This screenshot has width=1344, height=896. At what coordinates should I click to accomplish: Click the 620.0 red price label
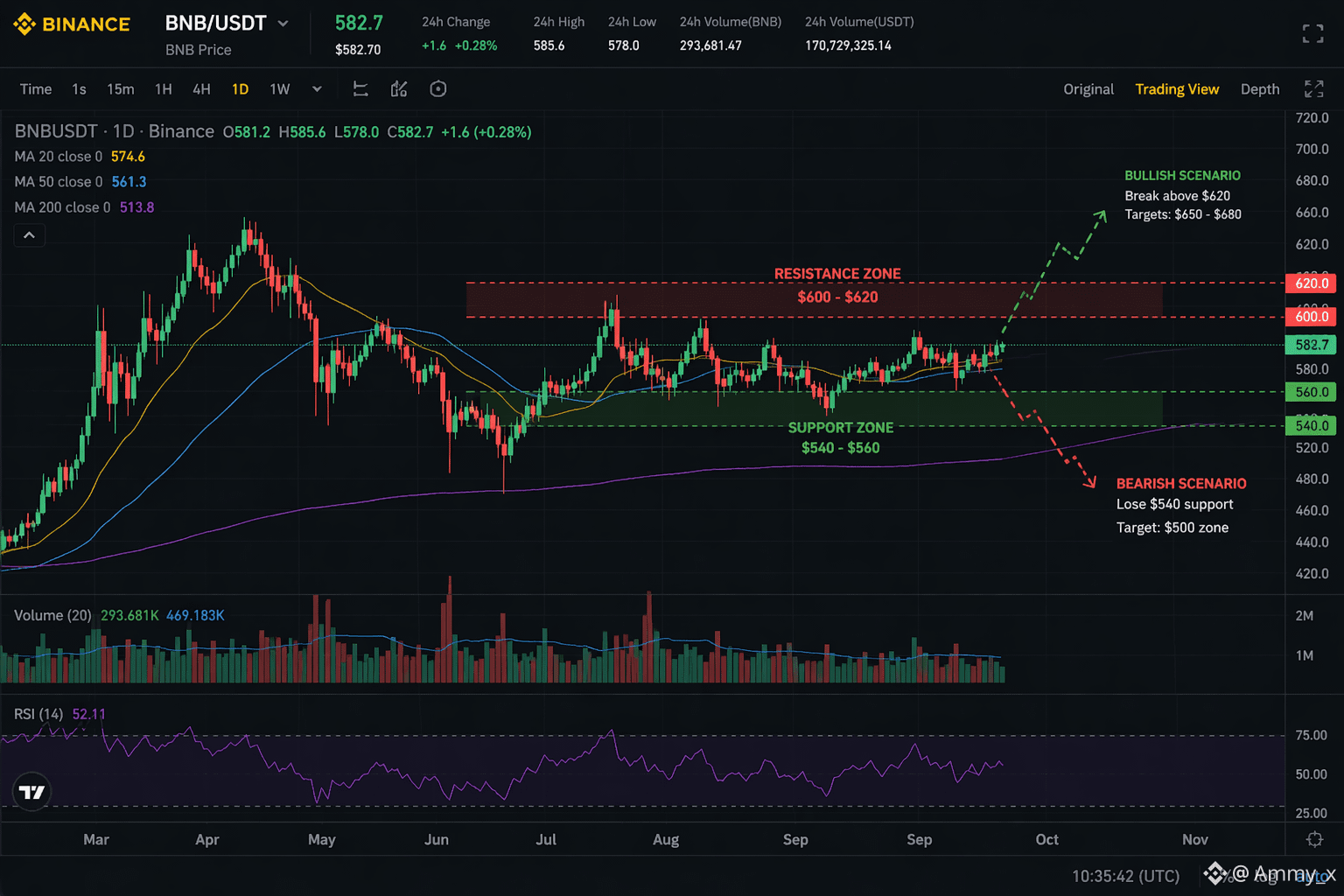point(1312,283)
